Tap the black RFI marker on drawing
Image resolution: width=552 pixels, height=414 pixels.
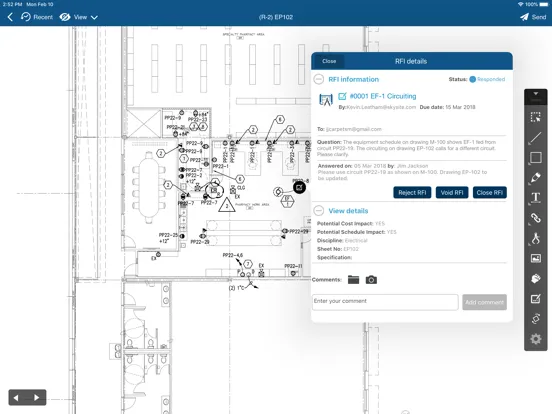point(299,188)
